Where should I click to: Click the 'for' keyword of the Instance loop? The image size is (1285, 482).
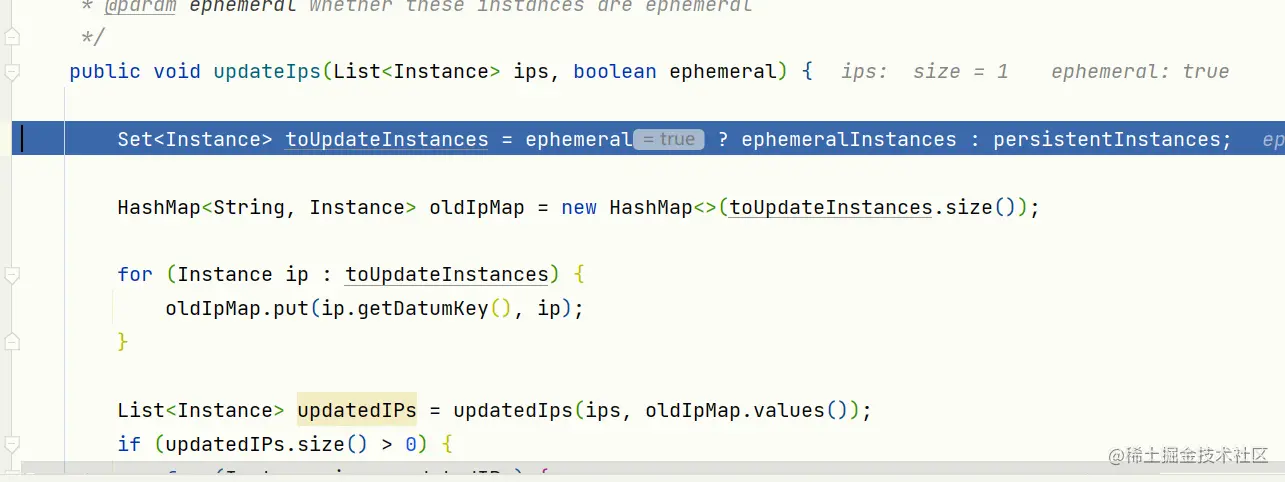point(135,275)
